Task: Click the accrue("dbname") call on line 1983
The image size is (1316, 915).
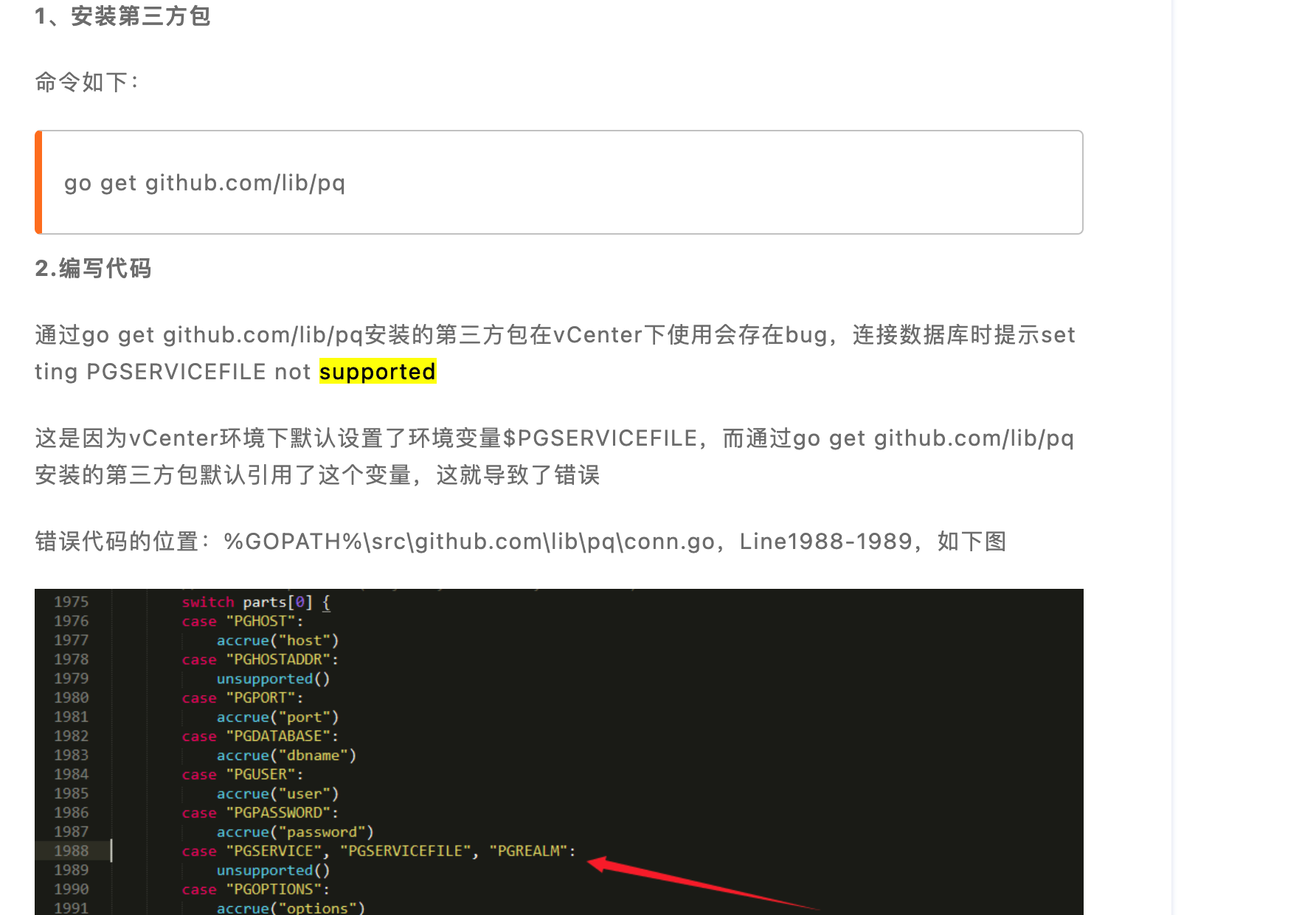Action: tap(286, 755)
